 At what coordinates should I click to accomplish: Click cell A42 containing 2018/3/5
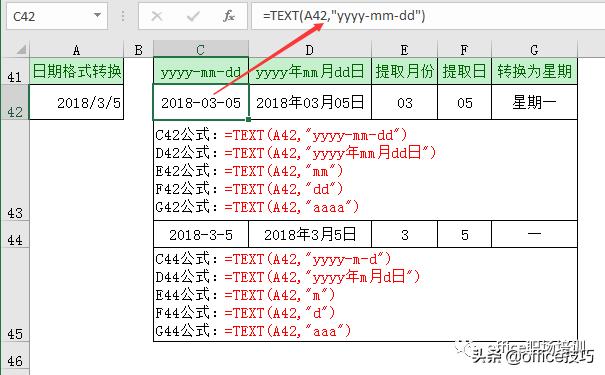[x=76, y=102]
